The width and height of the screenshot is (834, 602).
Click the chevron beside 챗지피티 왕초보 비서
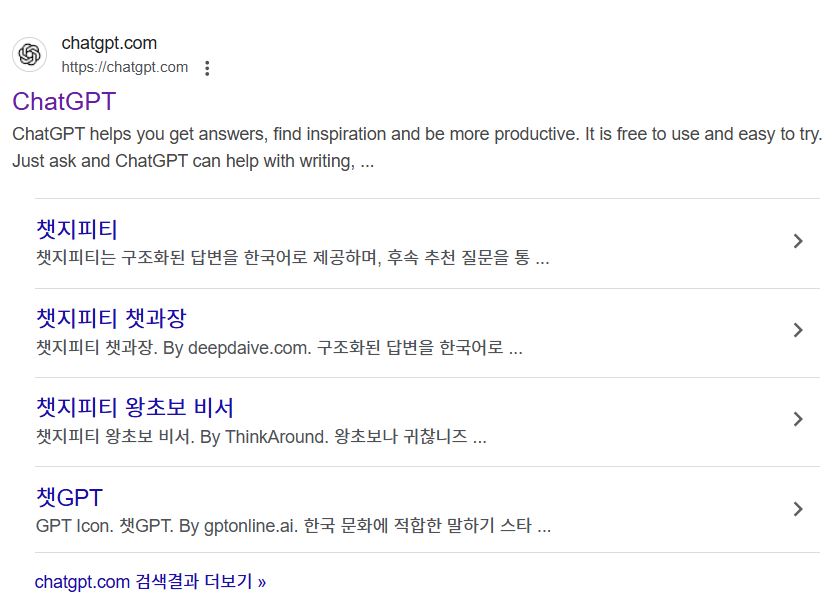click(x=797, y=418)
